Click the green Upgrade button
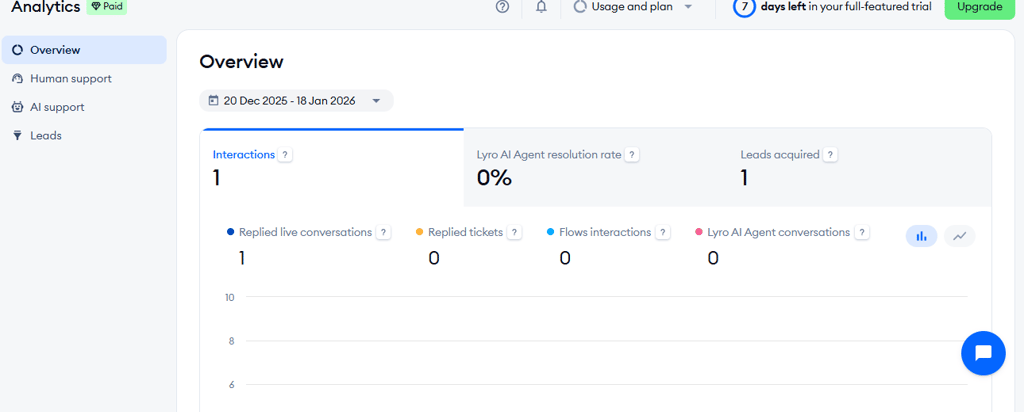Image resolution: width=1024 pixels, height=412 pixels. (979, 7)
